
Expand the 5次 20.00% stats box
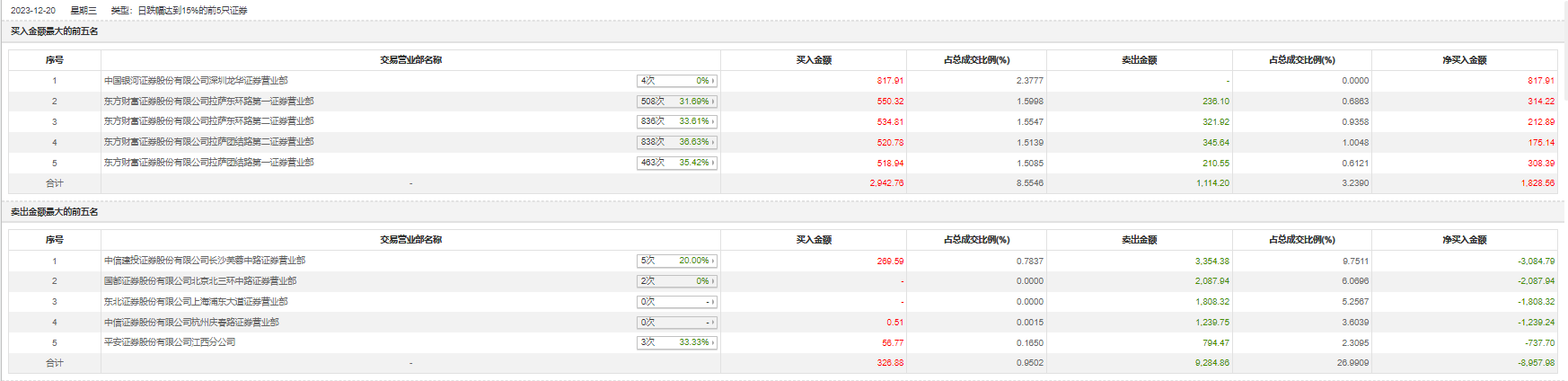(677, 261)
